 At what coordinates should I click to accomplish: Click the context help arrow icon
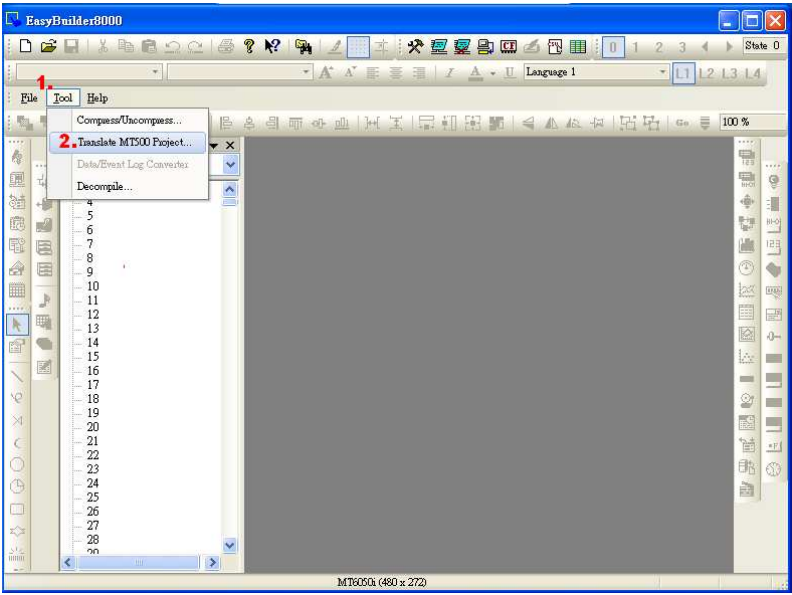[272, 46]
